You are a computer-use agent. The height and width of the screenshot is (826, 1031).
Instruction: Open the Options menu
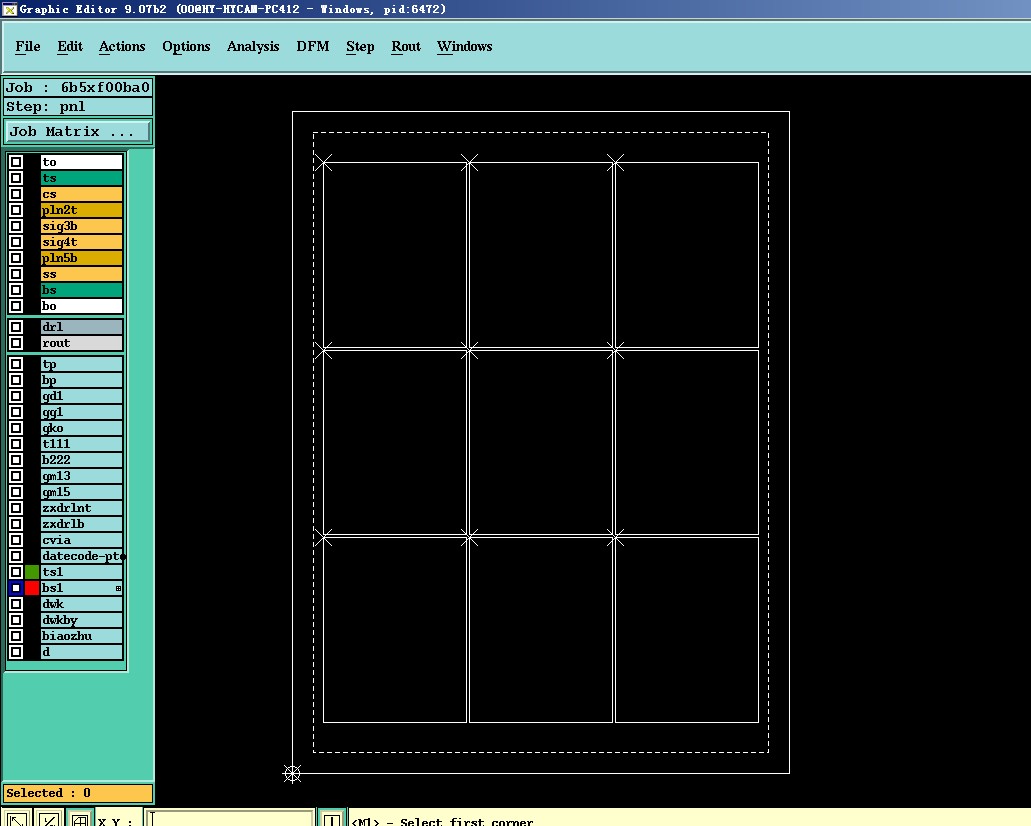point(186,47)
